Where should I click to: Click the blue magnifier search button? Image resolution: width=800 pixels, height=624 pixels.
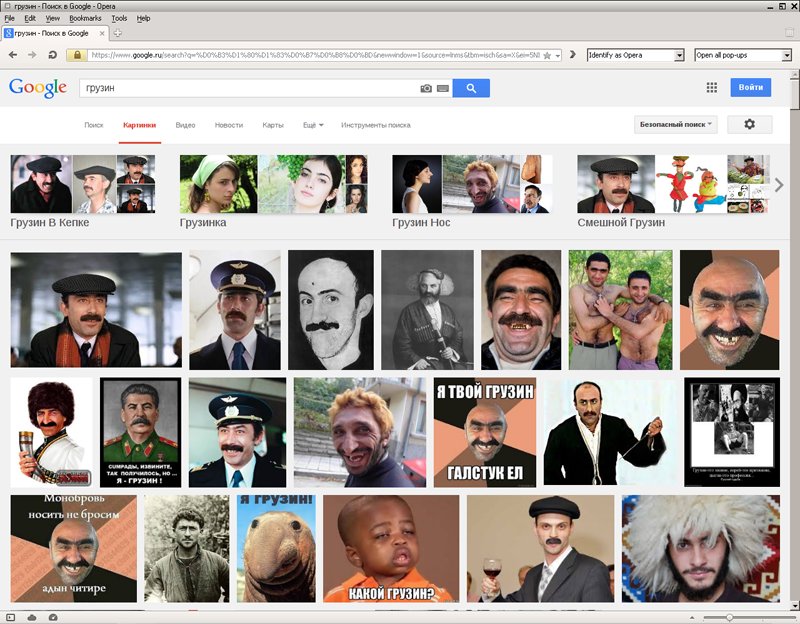point(471,88)
